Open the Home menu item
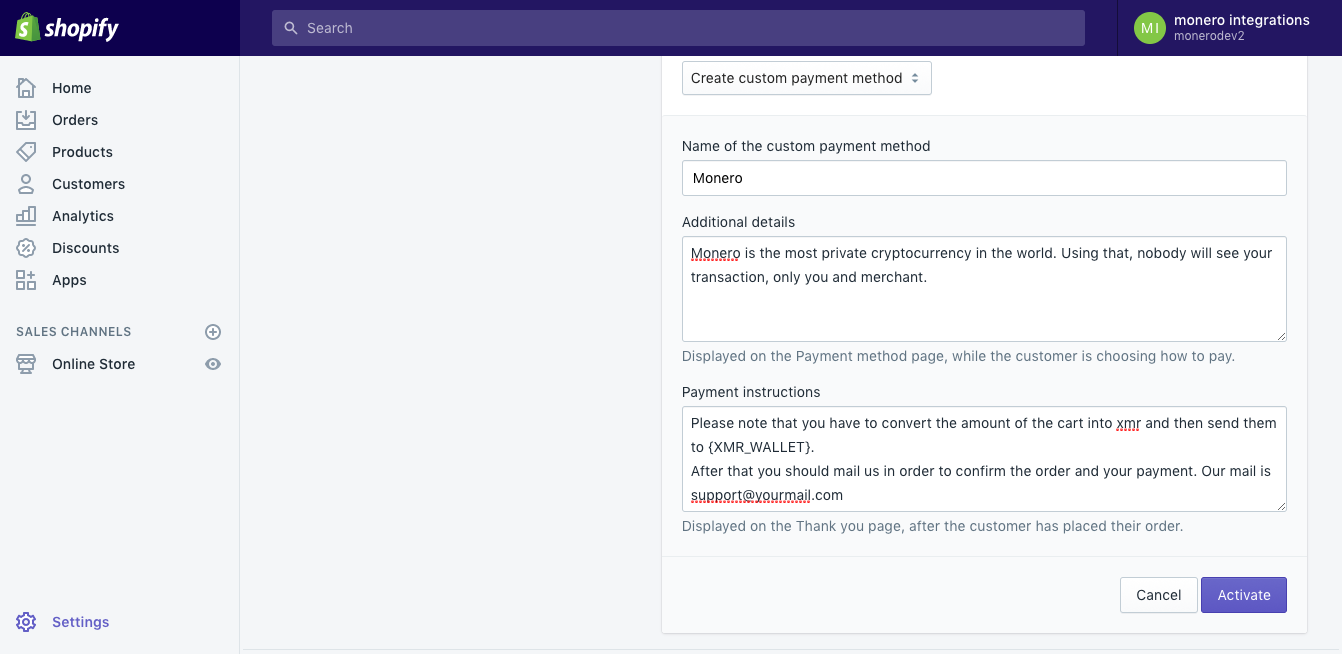Screen dimensions: 1342x654 point(72,88)
